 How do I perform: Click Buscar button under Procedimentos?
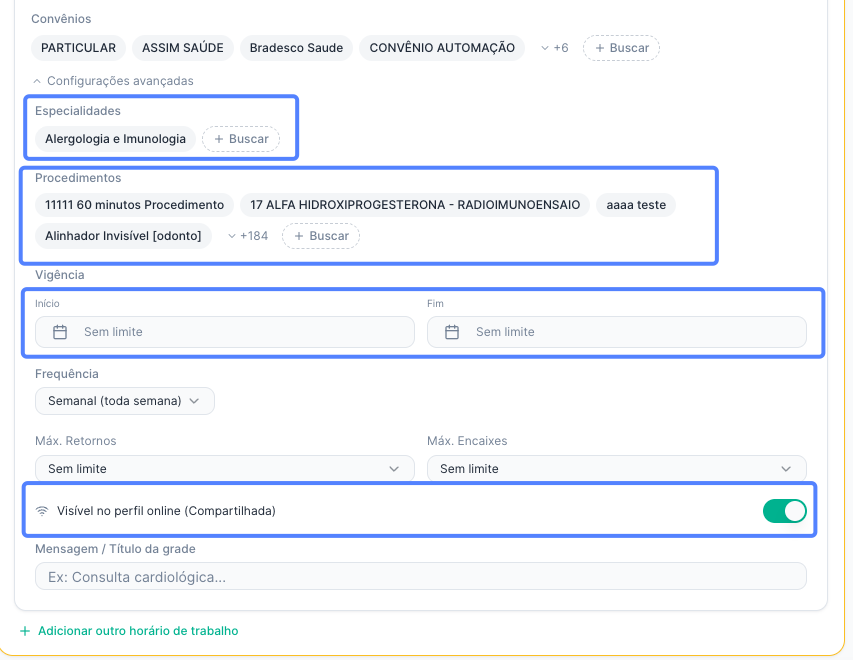click(x=321, y=236)
